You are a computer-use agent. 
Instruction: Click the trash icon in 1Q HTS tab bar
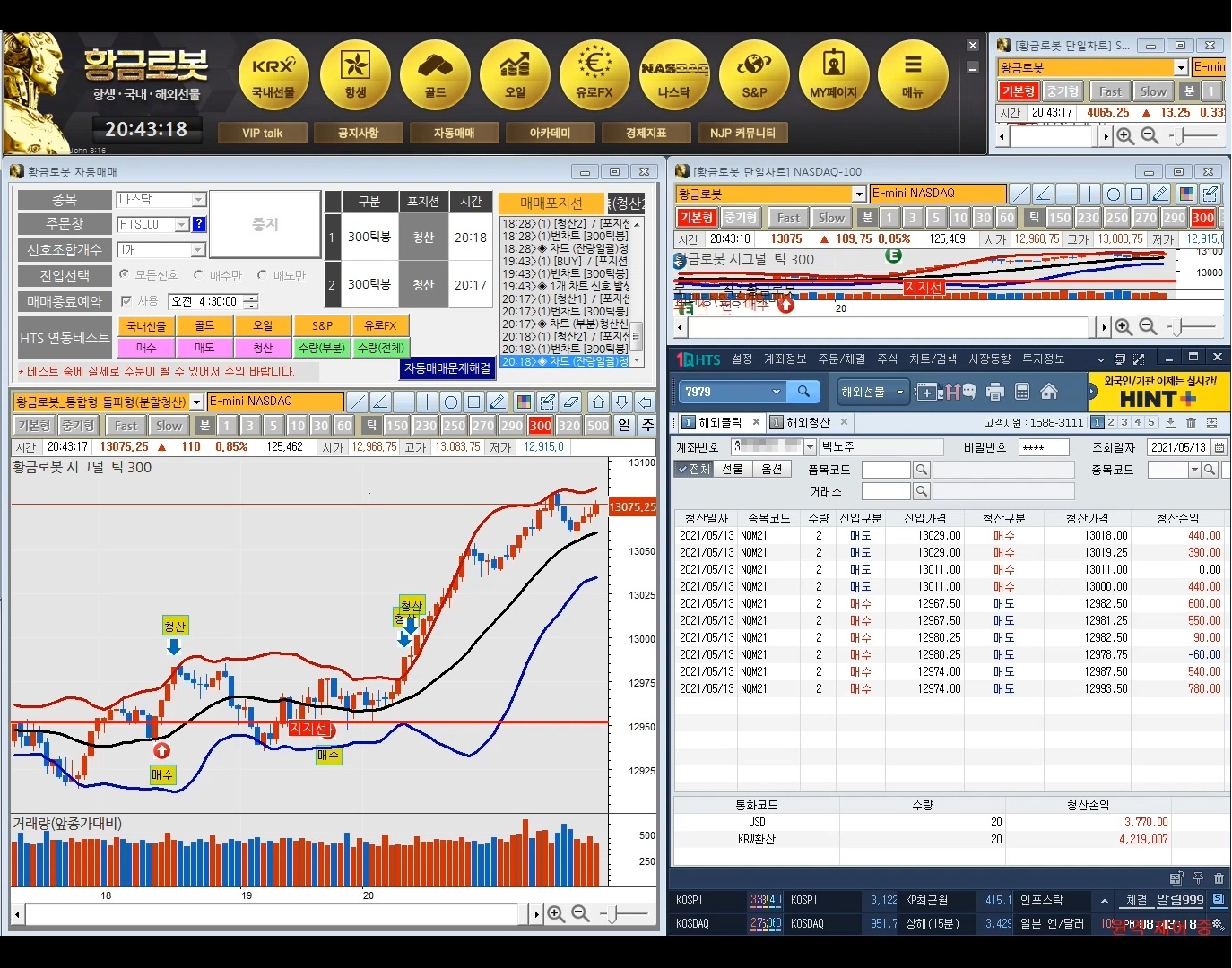point(1191,422)
